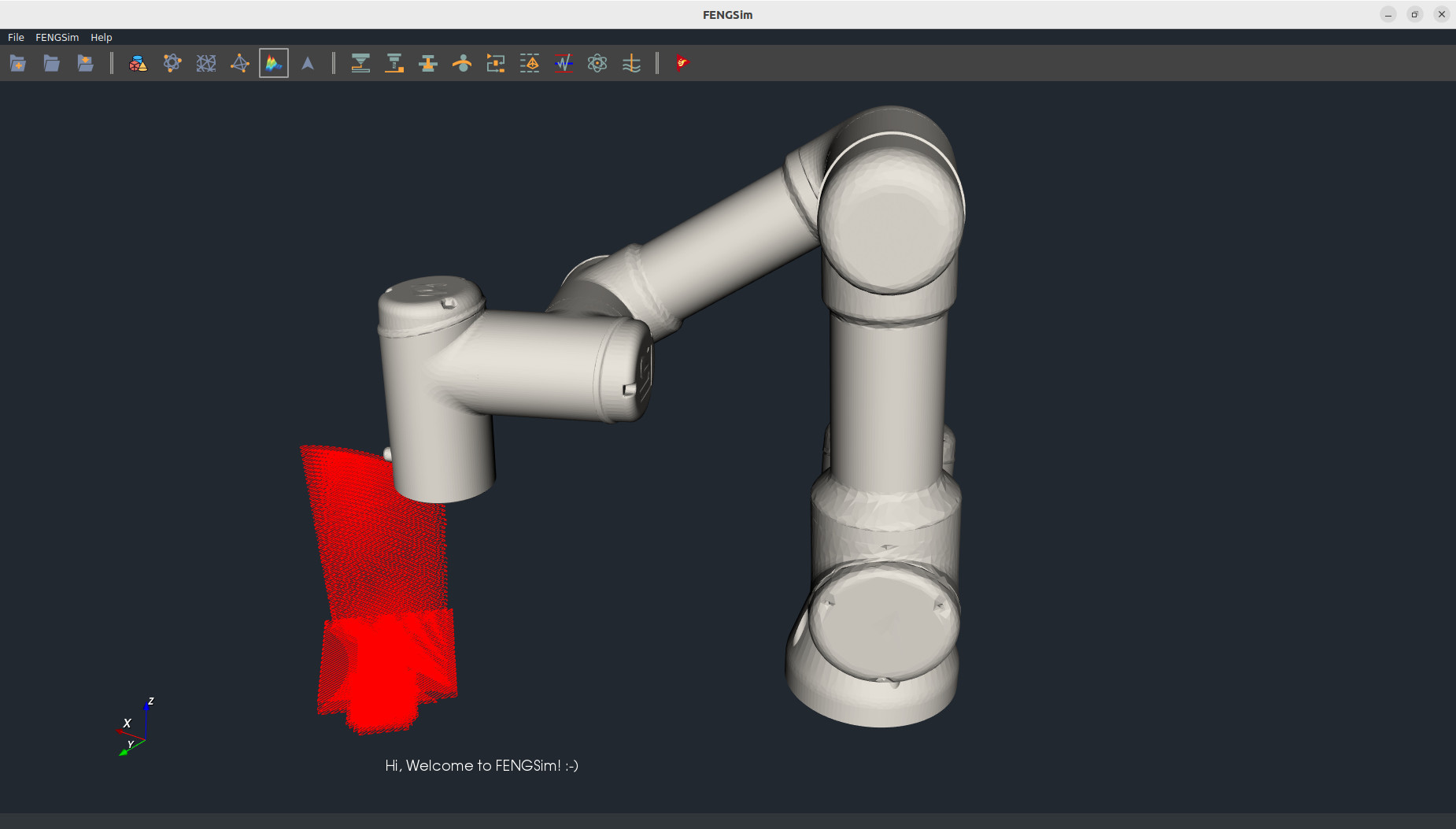The image size is (1456, 829).
Task: Click the open folder toolbar icon
Action: point(51,64)
